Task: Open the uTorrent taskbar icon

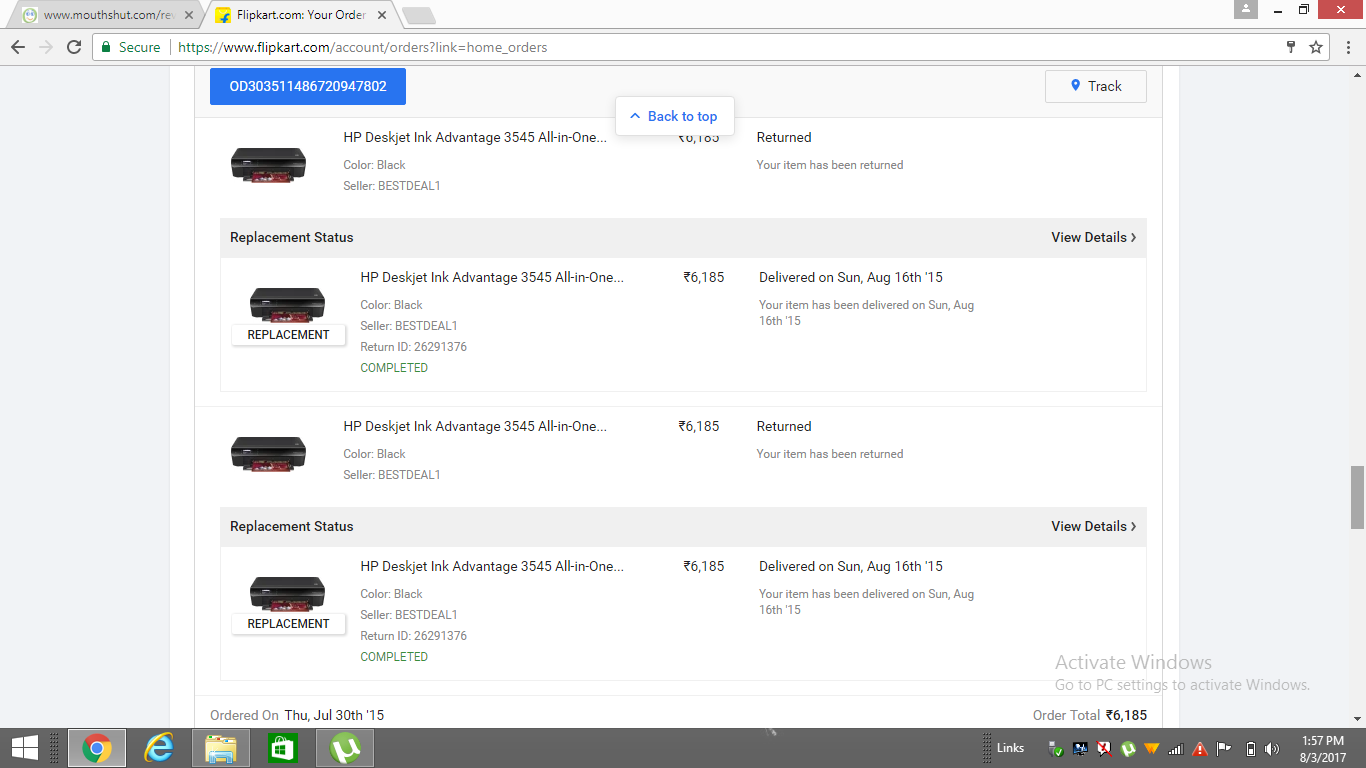Action: coord(345,747)
